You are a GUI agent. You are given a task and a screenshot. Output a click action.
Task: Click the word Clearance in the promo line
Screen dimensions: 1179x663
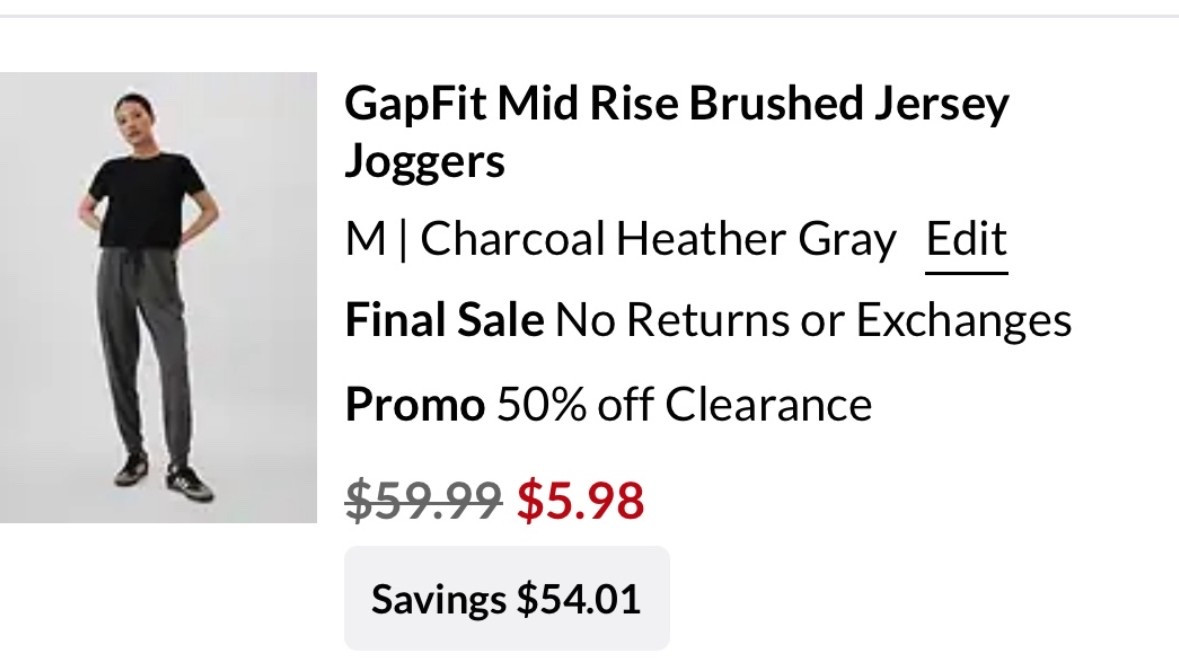tap(768, 405)
